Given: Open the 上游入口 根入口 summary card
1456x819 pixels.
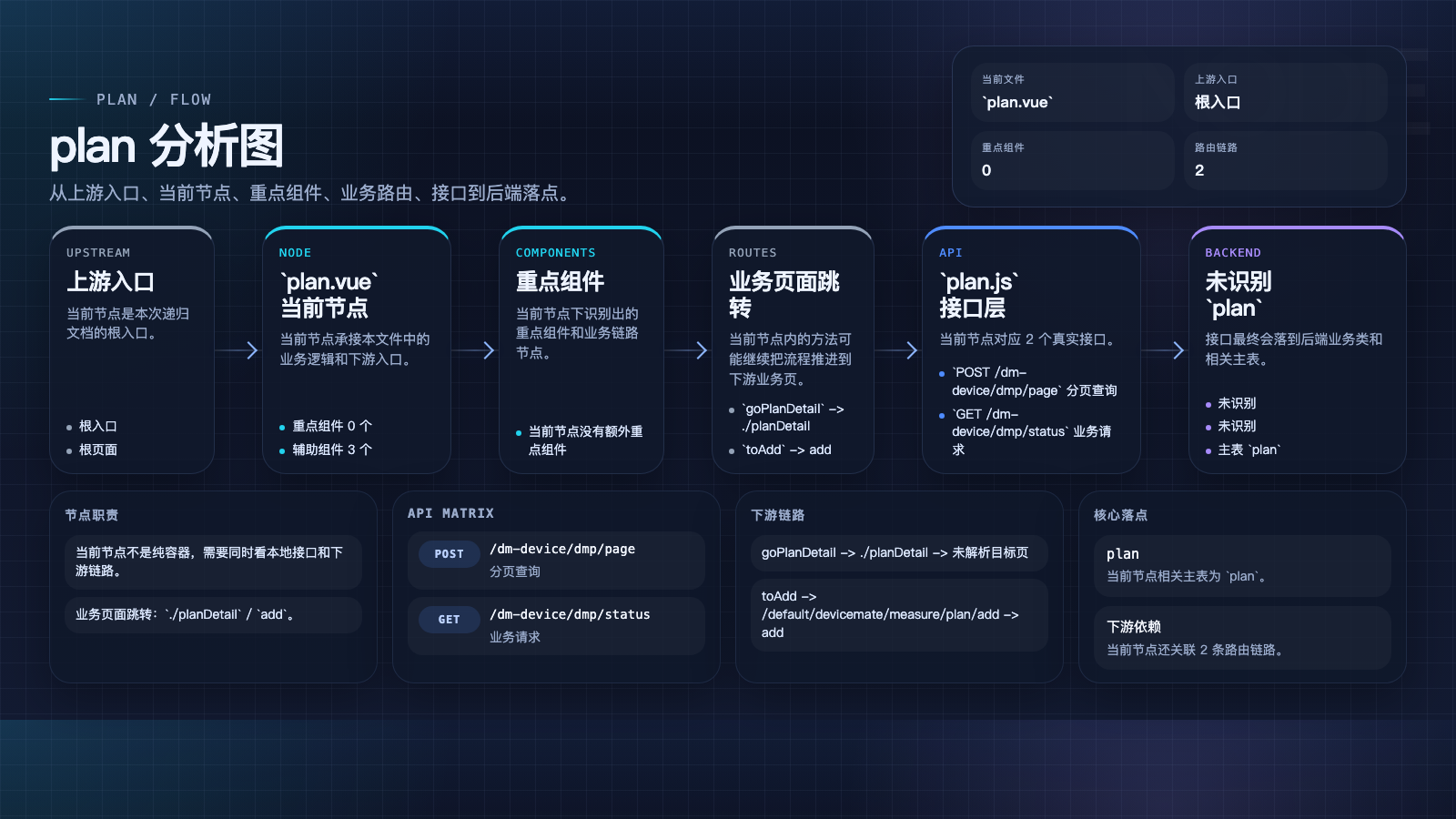Looking at the screenshot, I should [1285, 92].
